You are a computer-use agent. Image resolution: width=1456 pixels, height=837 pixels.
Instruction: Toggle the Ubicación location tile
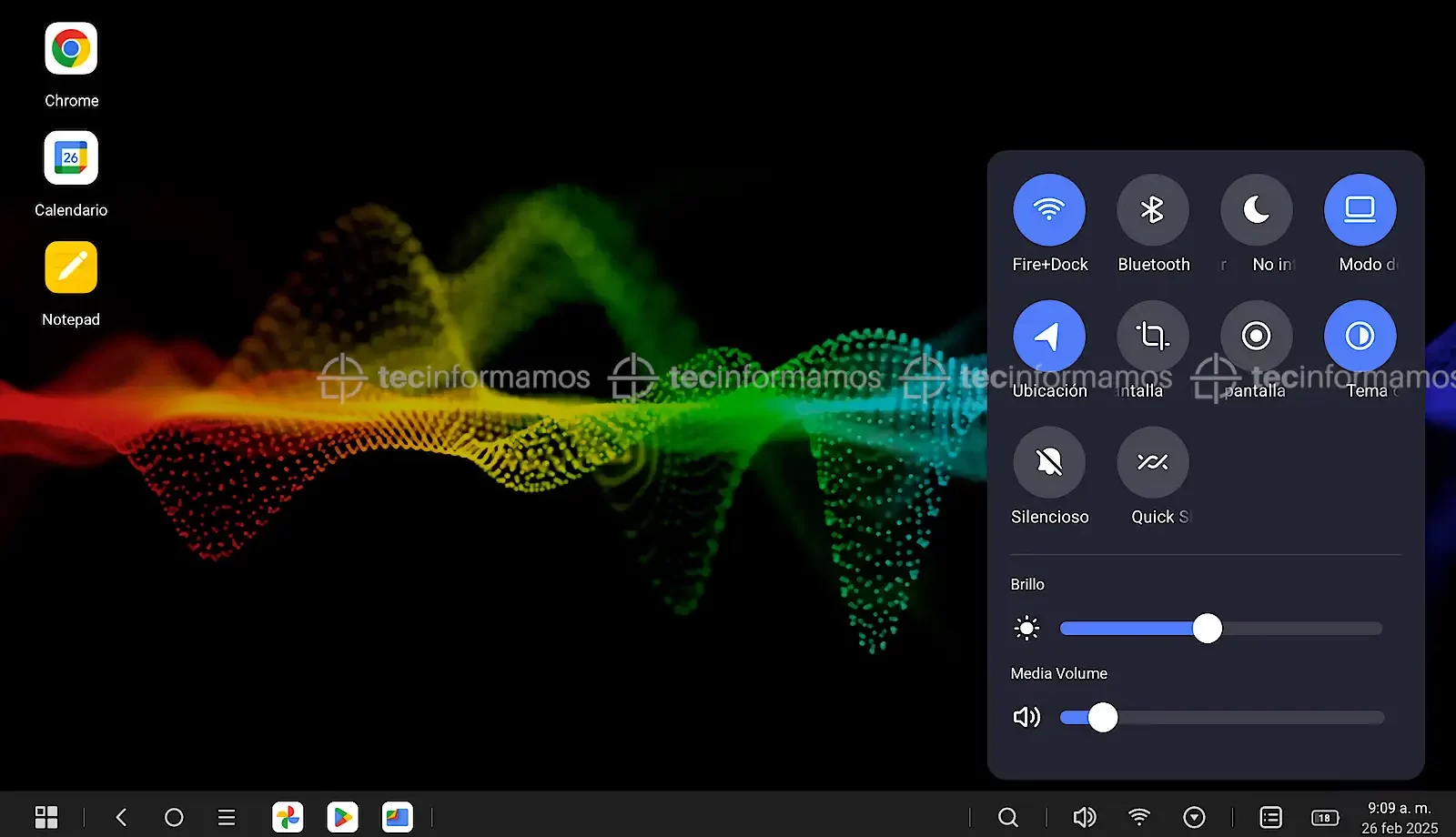[x=1048, y=337]
